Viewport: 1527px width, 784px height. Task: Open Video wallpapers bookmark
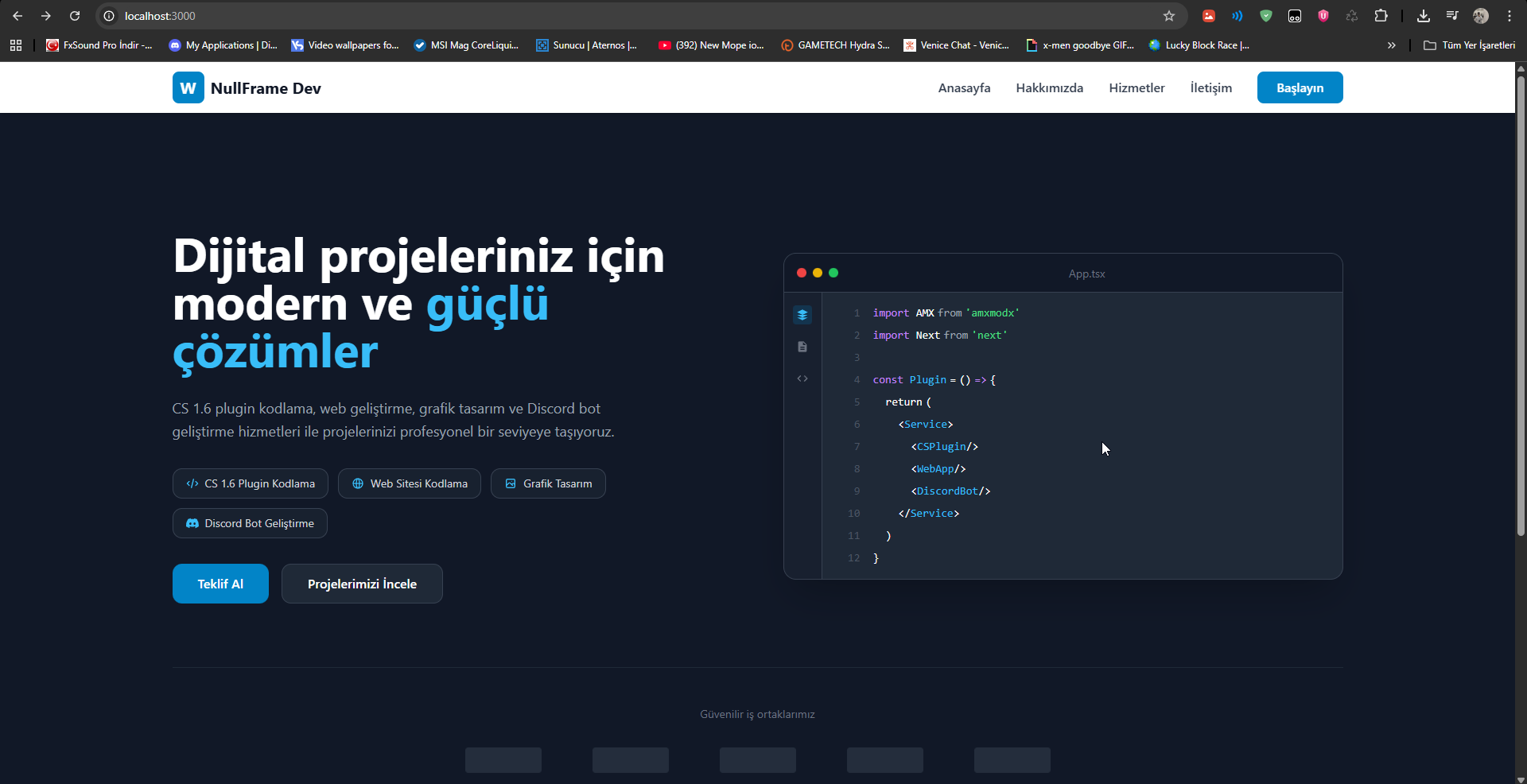pos(345,45)
